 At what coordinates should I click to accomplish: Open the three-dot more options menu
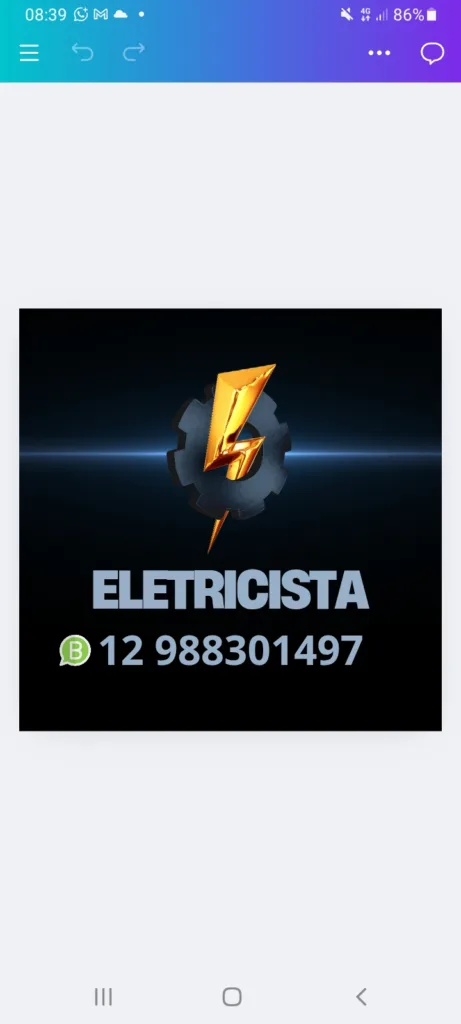tap(379, 53)
